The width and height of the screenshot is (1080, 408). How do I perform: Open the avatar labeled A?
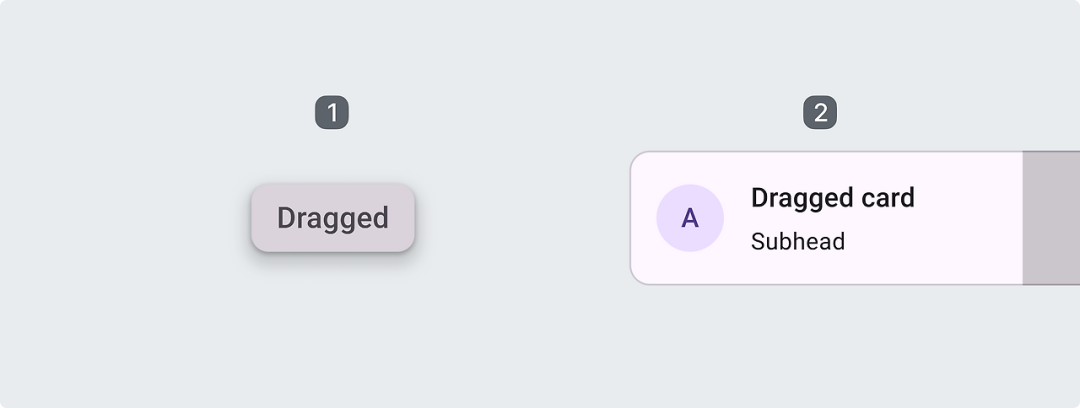(690, 218)
